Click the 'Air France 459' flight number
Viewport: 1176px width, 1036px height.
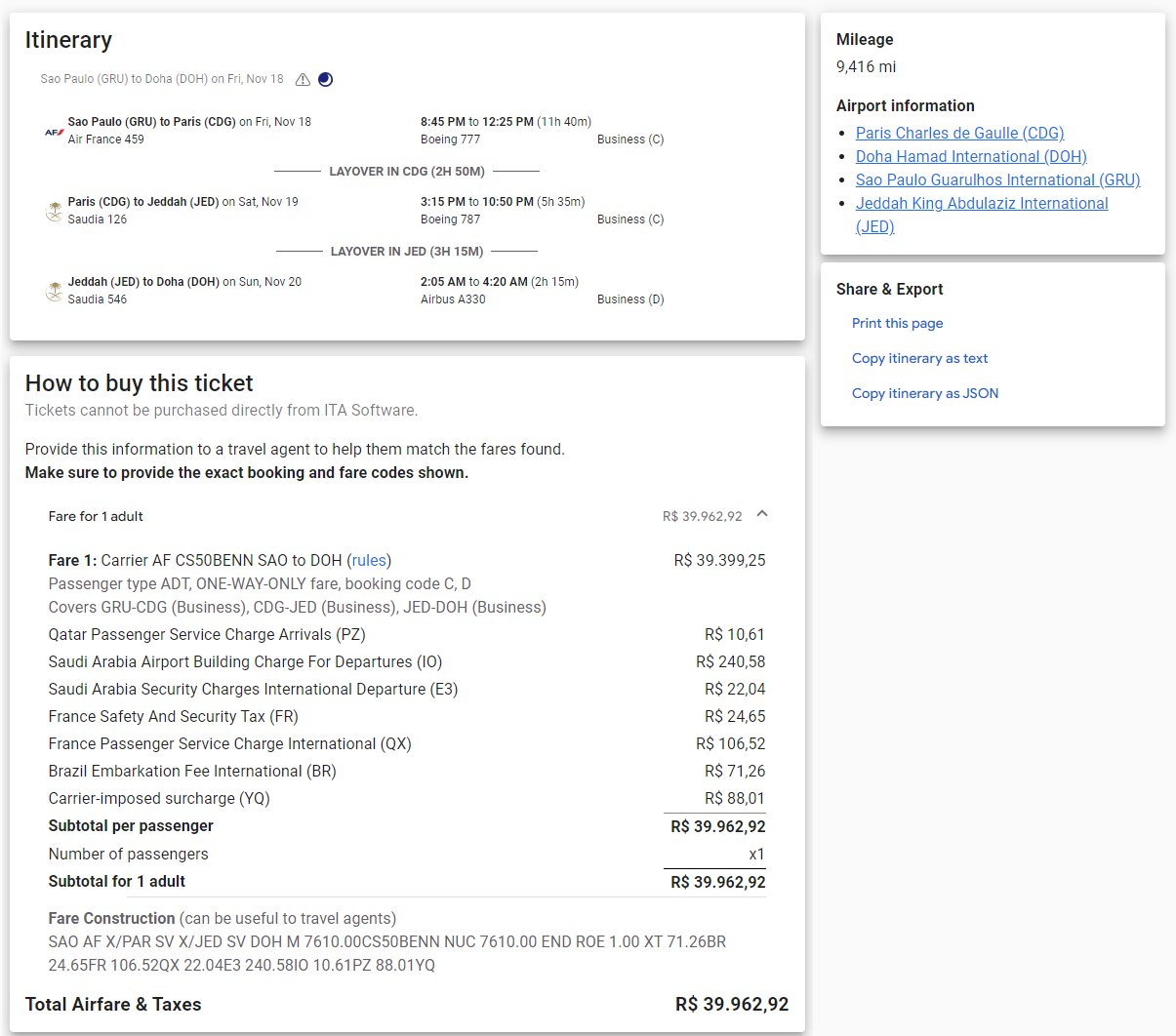106,139
